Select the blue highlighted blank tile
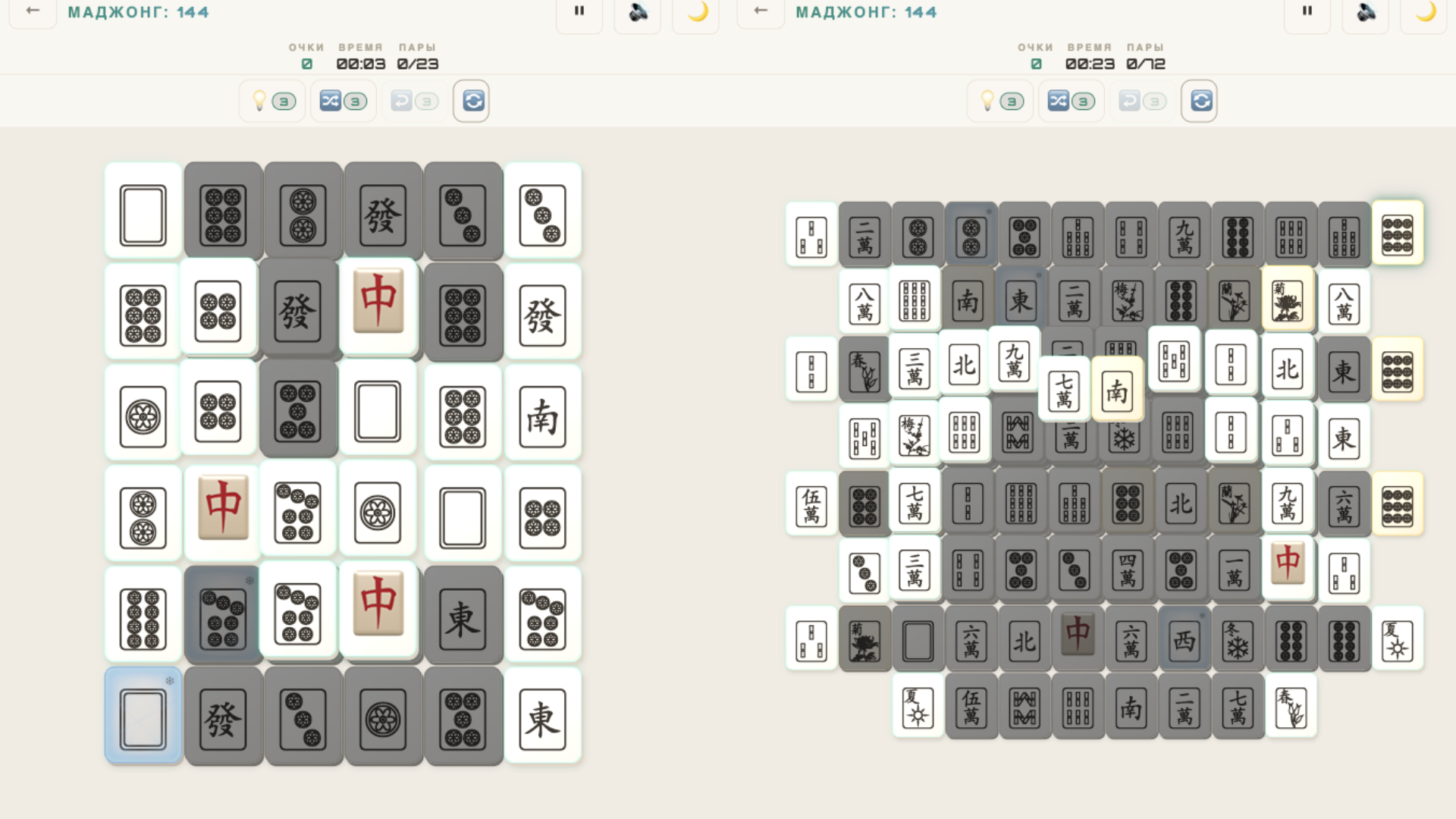The width and height of the screenshot is (1456, 819). (x=143, y=717)
